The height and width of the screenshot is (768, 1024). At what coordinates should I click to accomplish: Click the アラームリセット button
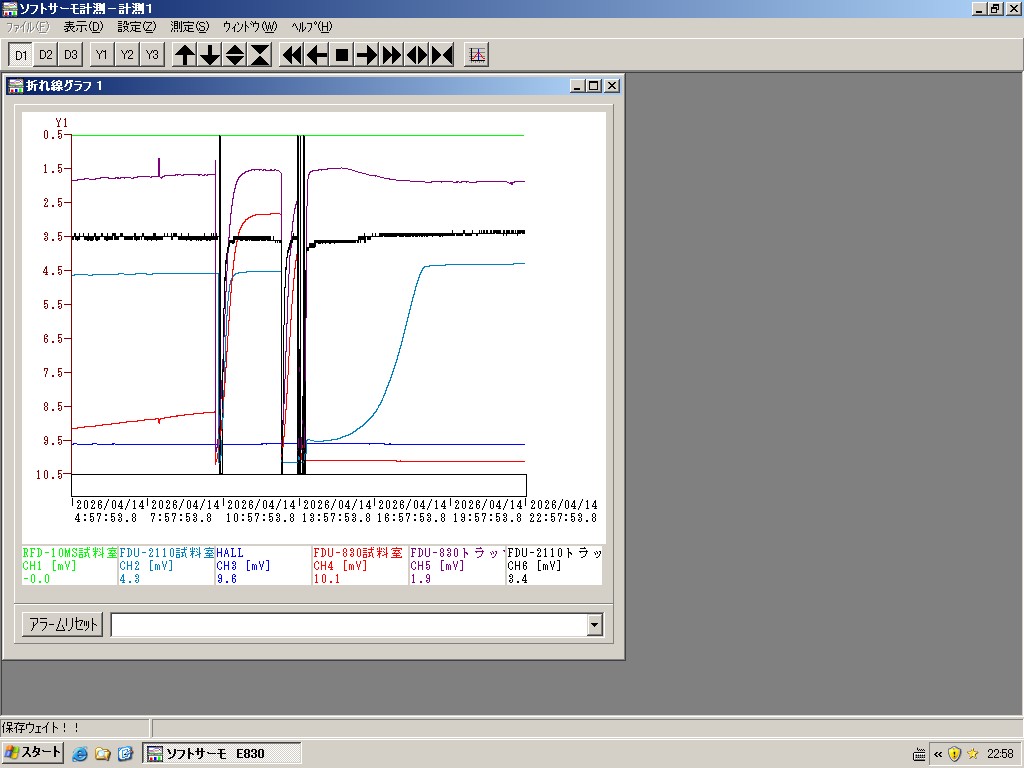click(x=62, y=625)
